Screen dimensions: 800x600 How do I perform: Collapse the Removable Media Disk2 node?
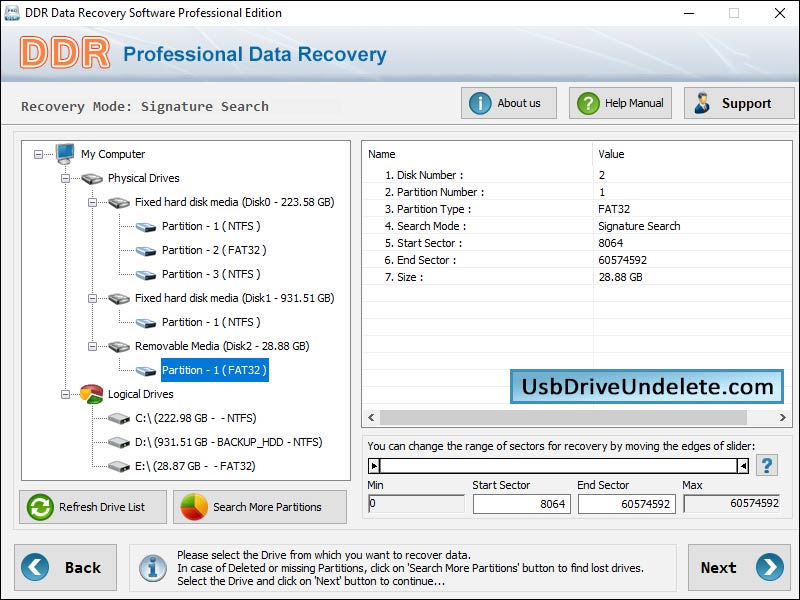pyautogui.click(x=92, y=346)
